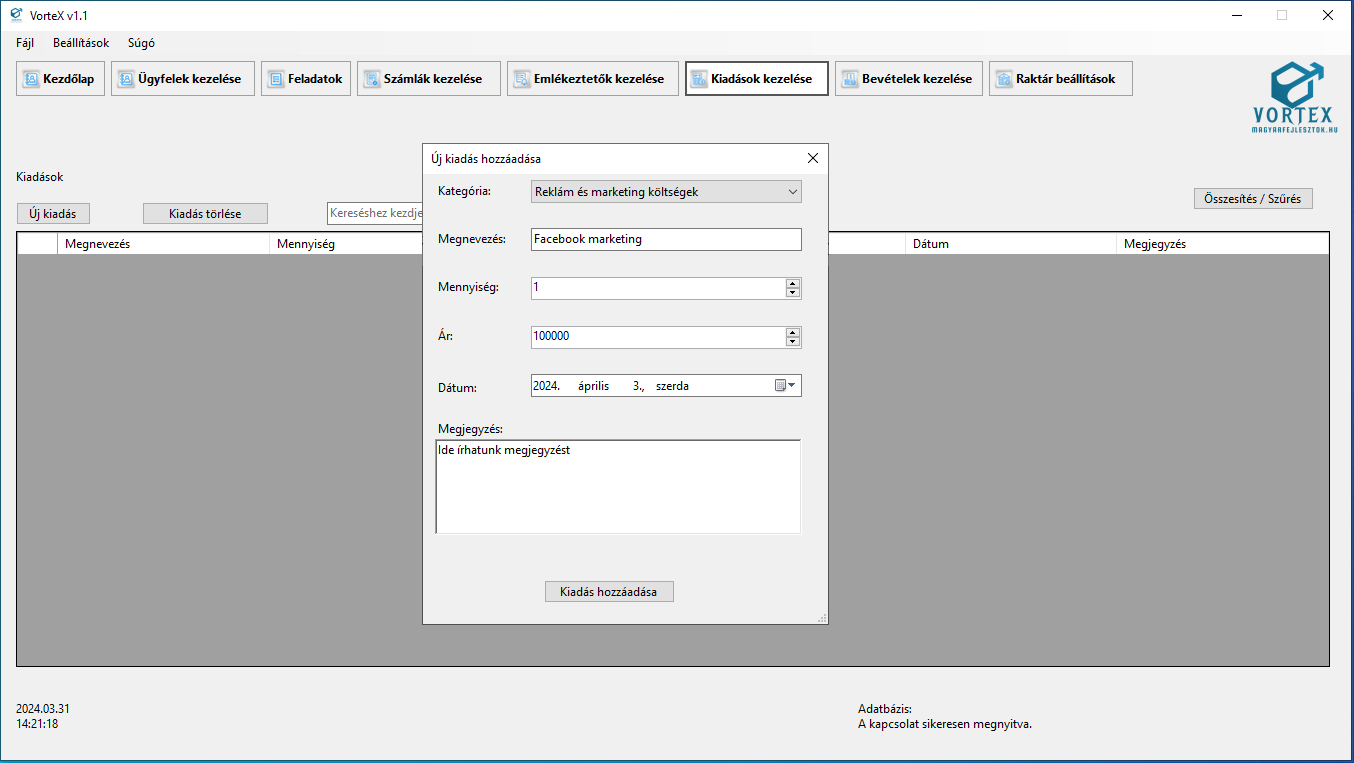Open the Dátum calendar picker dropdown
The width and height of the screenshot is (1354, 763).
[x=786, y=386]
